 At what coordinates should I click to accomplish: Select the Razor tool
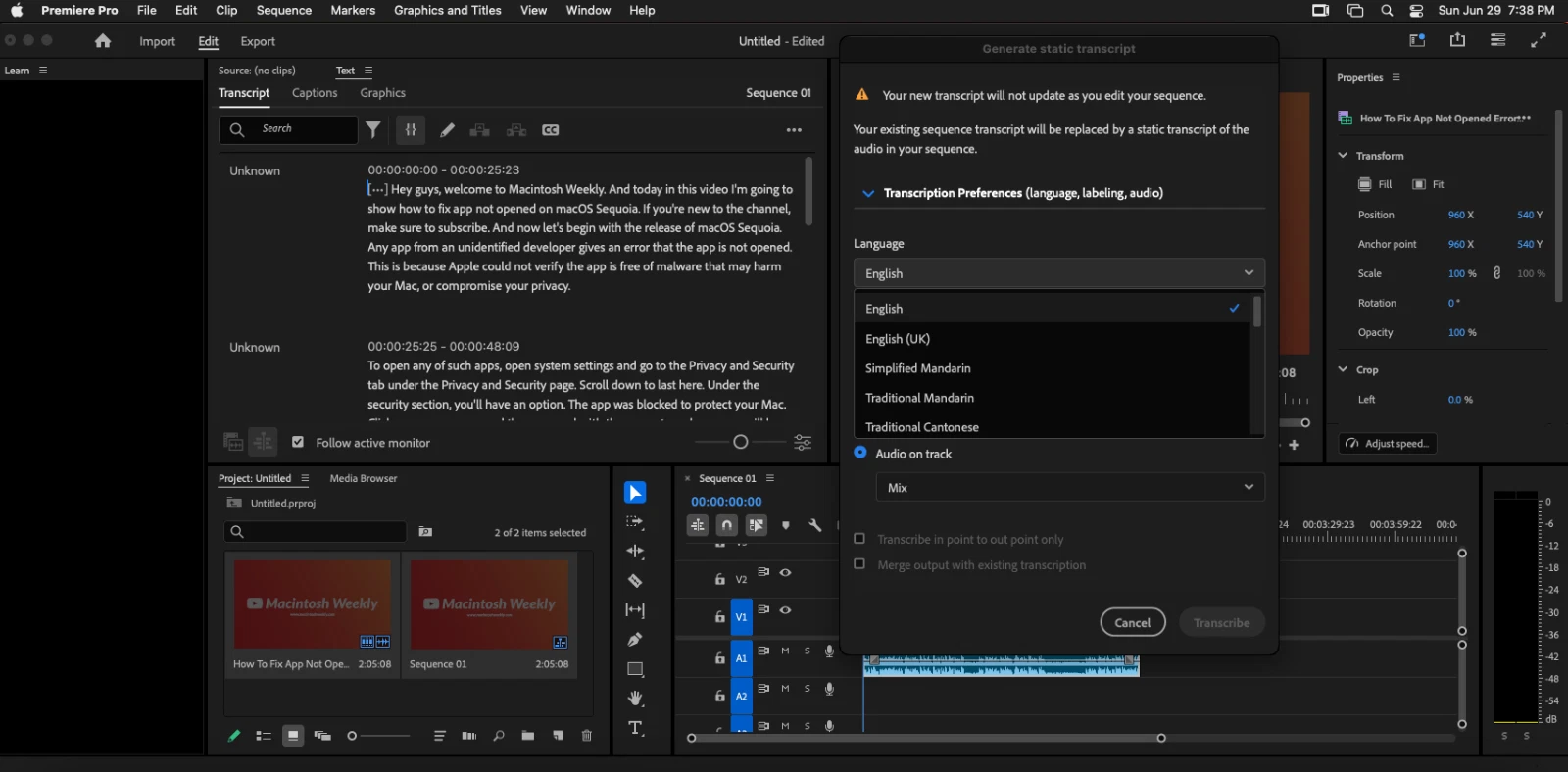click(635, 581)
